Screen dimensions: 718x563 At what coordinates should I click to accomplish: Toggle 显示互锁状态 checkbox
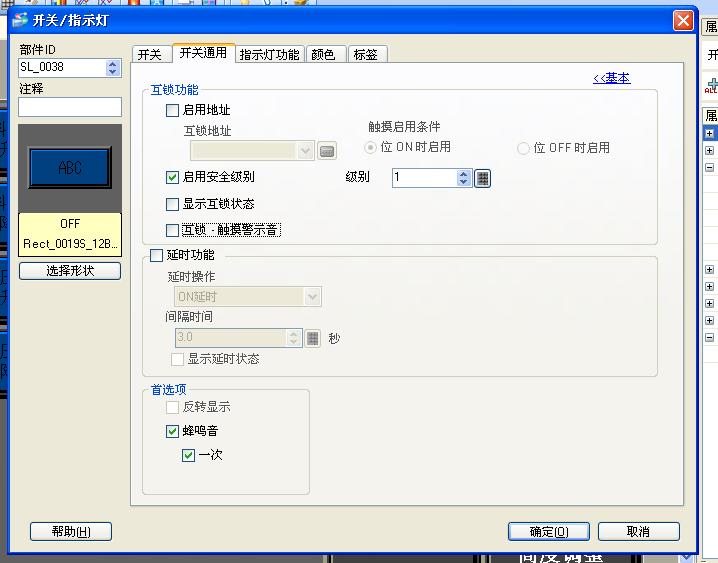point(173,204)
